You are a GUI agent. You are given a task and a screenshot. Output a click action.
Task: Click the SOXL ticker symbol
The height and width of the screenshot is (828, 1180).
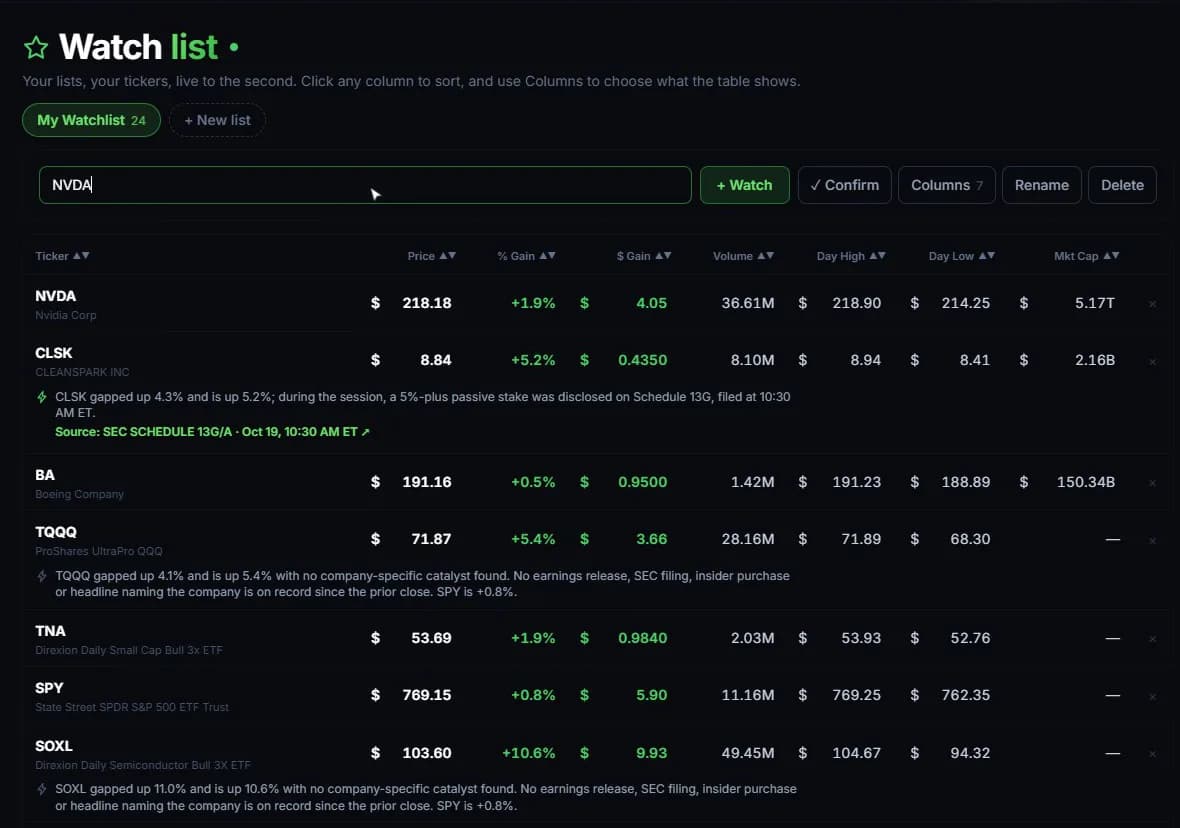tap(53, 746)
